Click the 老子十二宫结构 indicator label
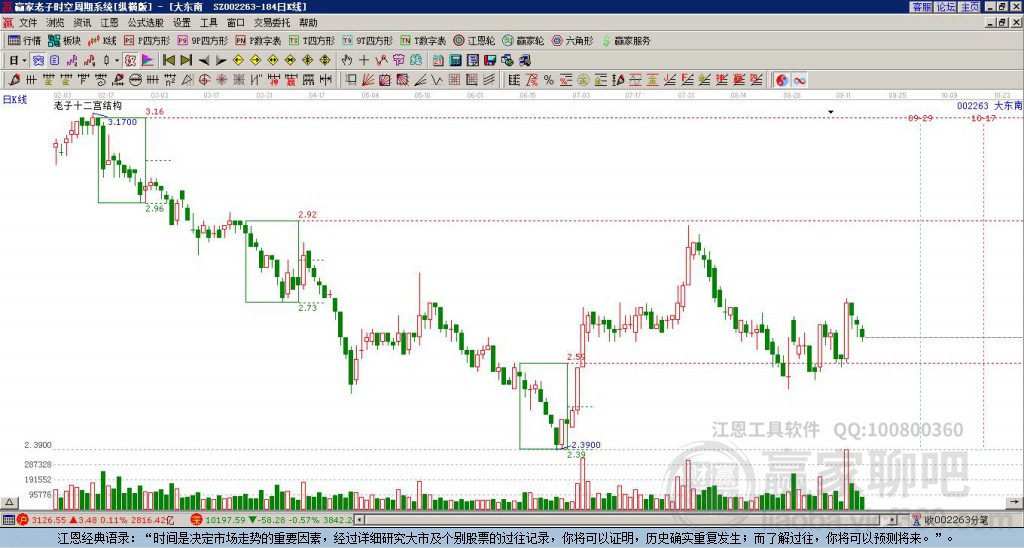Screen dimensions: 1024x548 [88, 106]
